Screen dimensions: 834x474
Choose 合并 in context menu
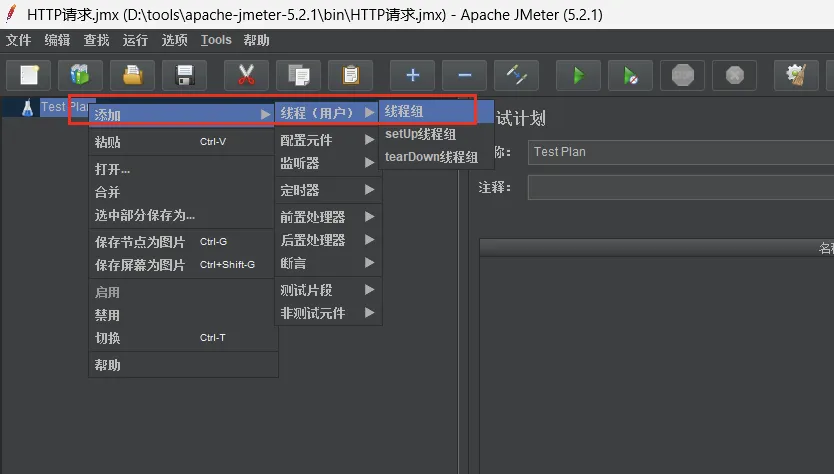pyautogui.click(x=182, y=192)
